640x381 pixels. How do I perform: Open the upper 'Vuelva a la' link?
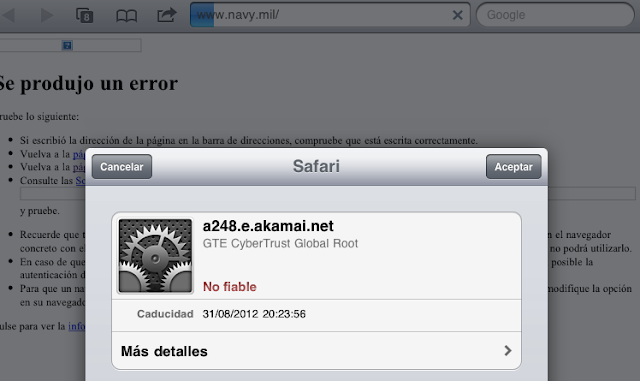tap(79, 154)
